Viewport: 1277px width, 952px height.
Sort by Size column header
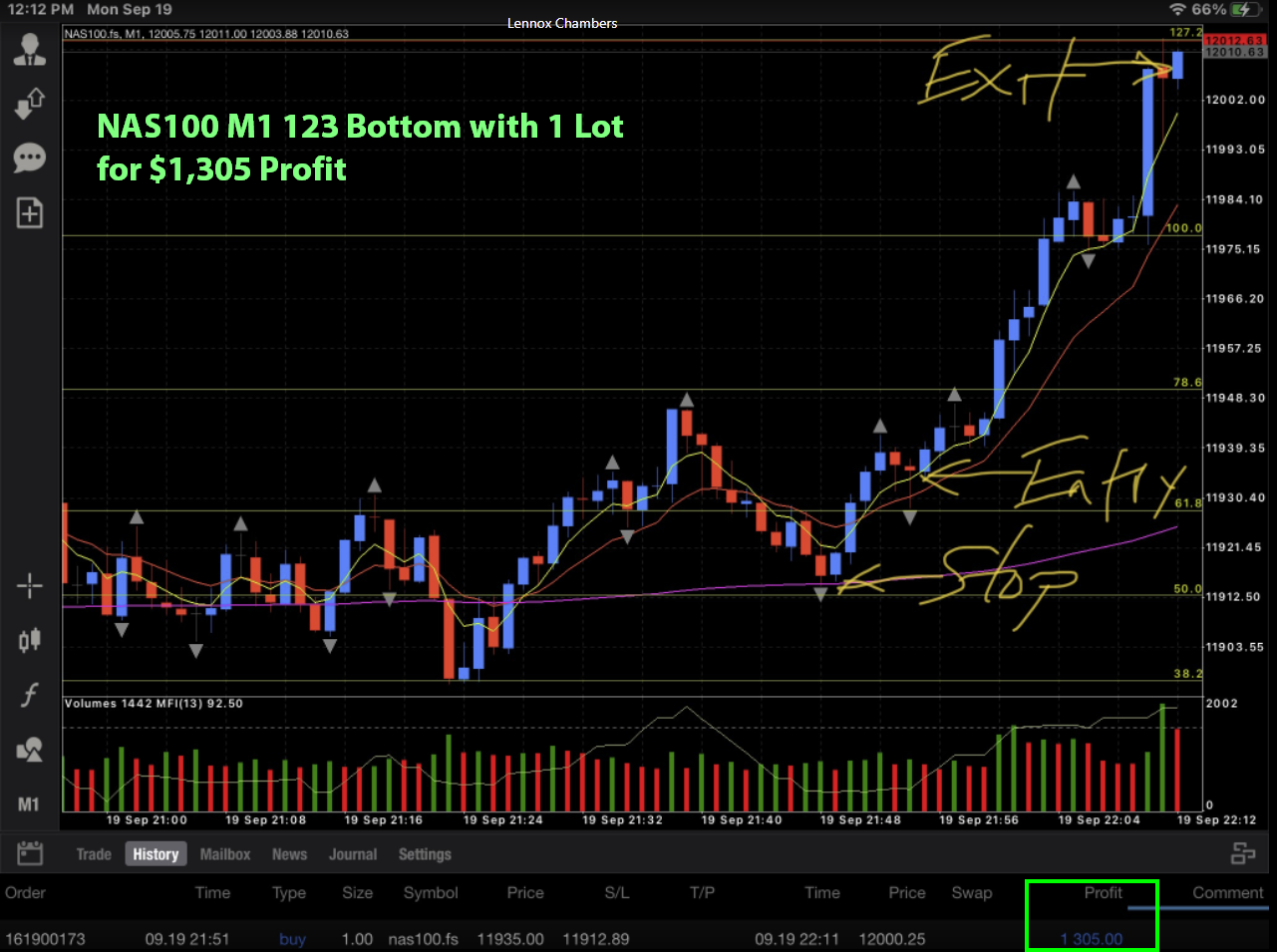357,892
